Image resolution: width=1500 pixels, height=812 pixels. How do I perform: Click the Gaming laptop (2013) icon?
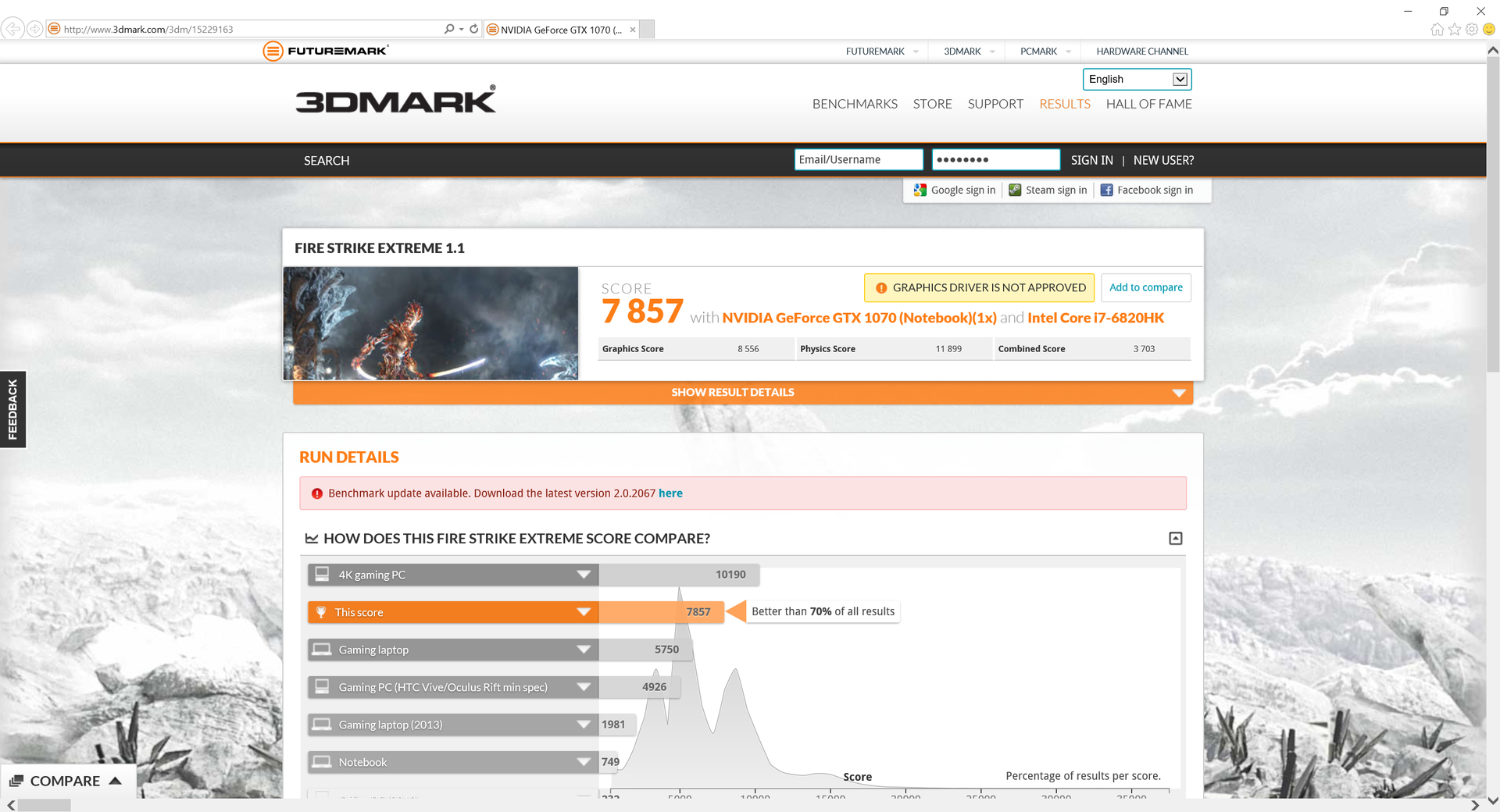click(x=322, y=725)
